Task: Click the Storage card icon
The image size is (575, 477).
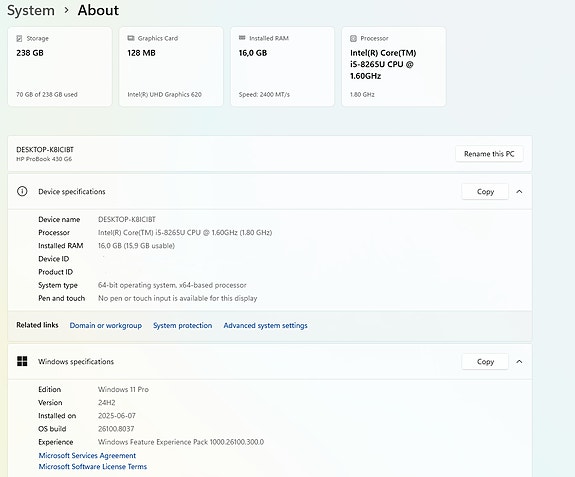Action: [x=19, y=38]
